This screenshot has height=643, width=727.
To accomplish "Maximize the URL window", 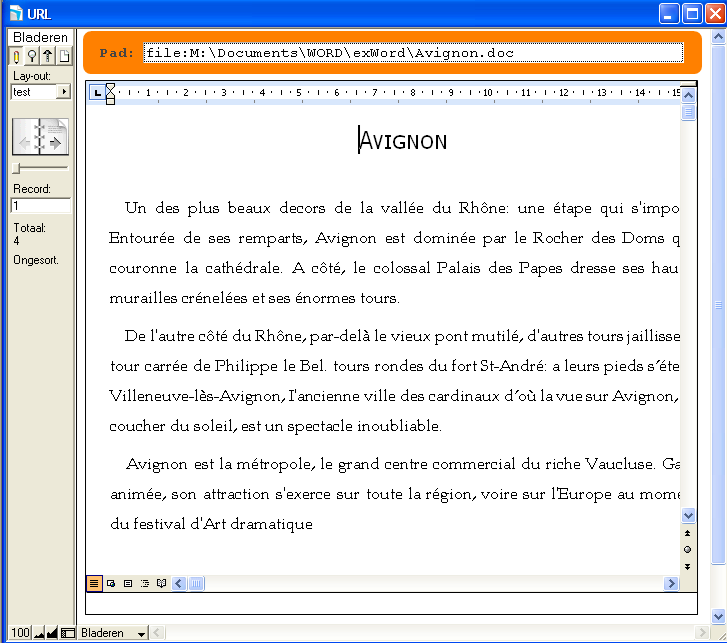I will (692, 13).
